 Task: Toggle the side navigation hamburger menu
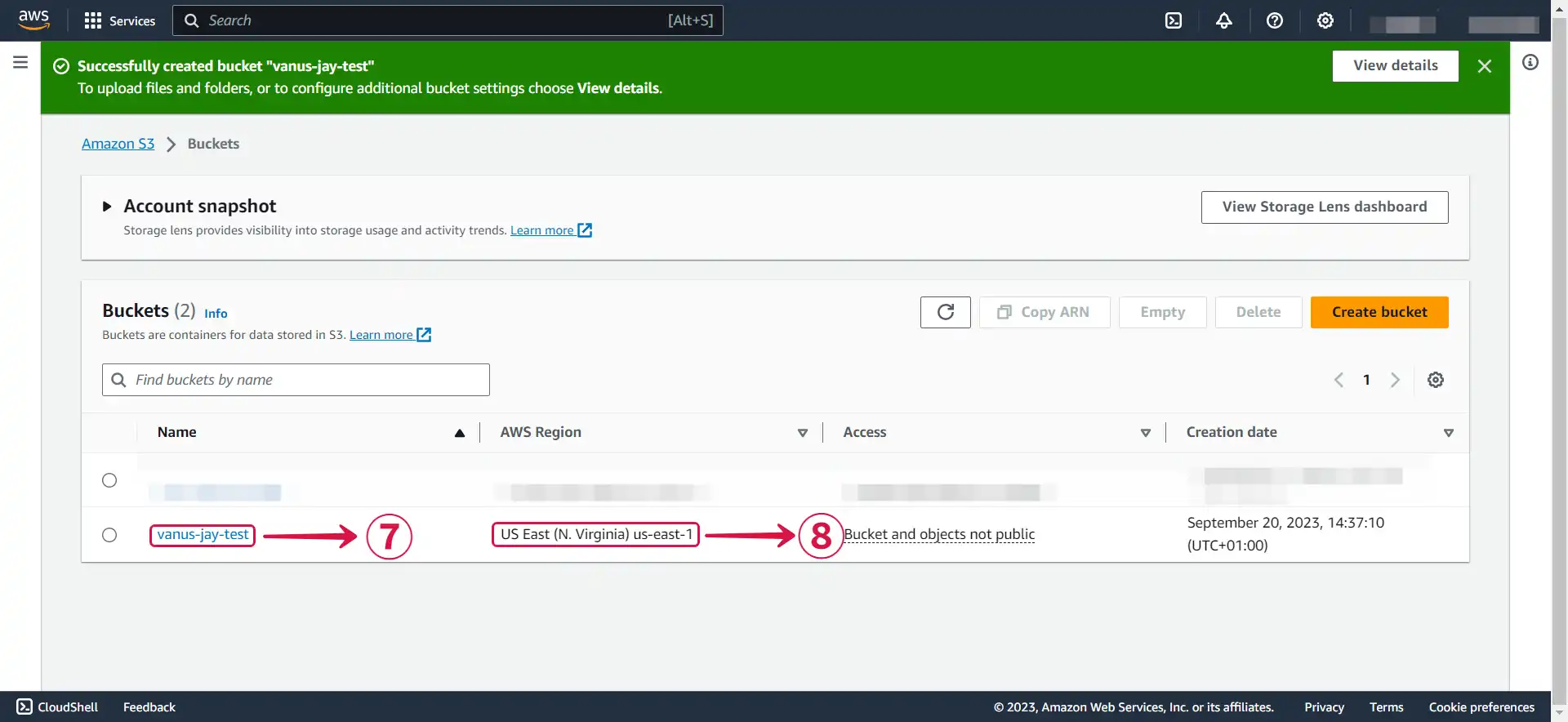tap(20, 62)
